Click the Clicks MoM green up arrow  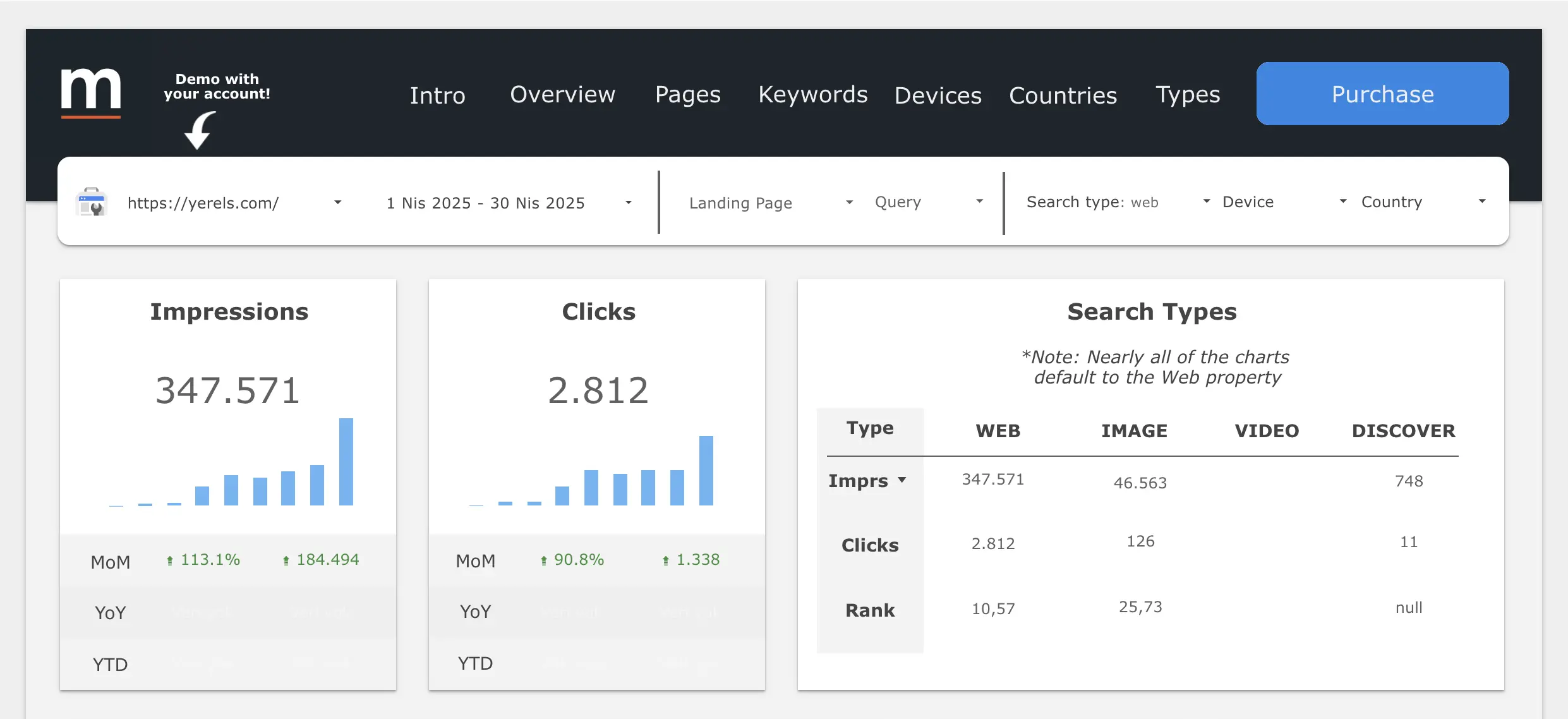click(x=543, y=560)
